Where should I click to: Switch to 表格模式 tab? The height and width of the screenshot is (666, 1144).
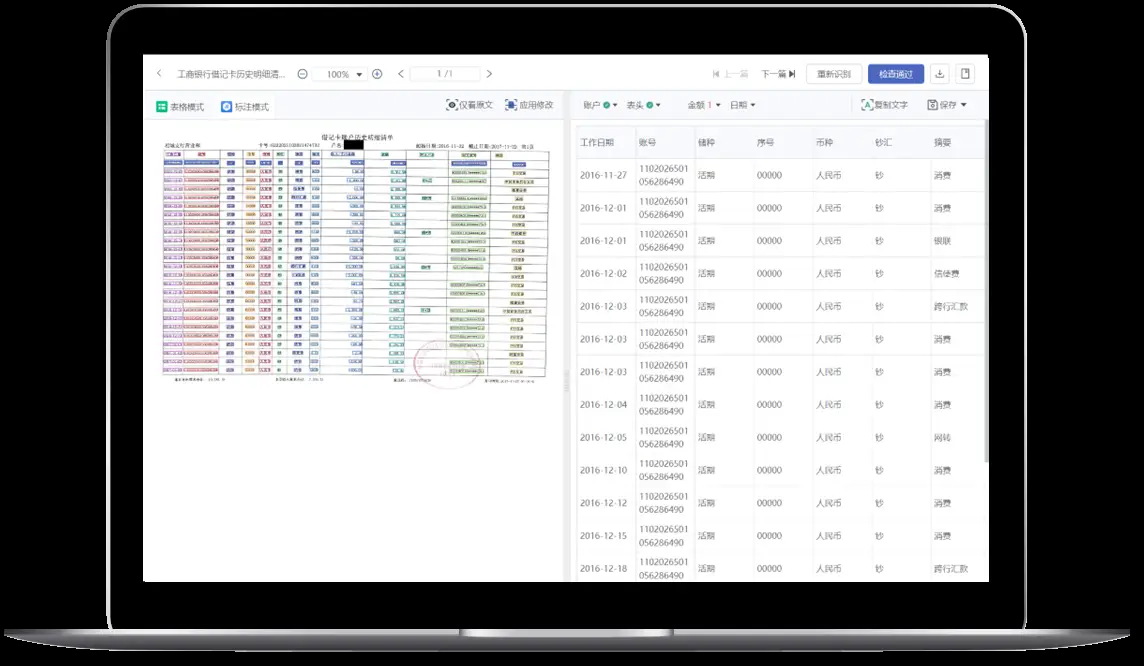click(x=180, y=107)
